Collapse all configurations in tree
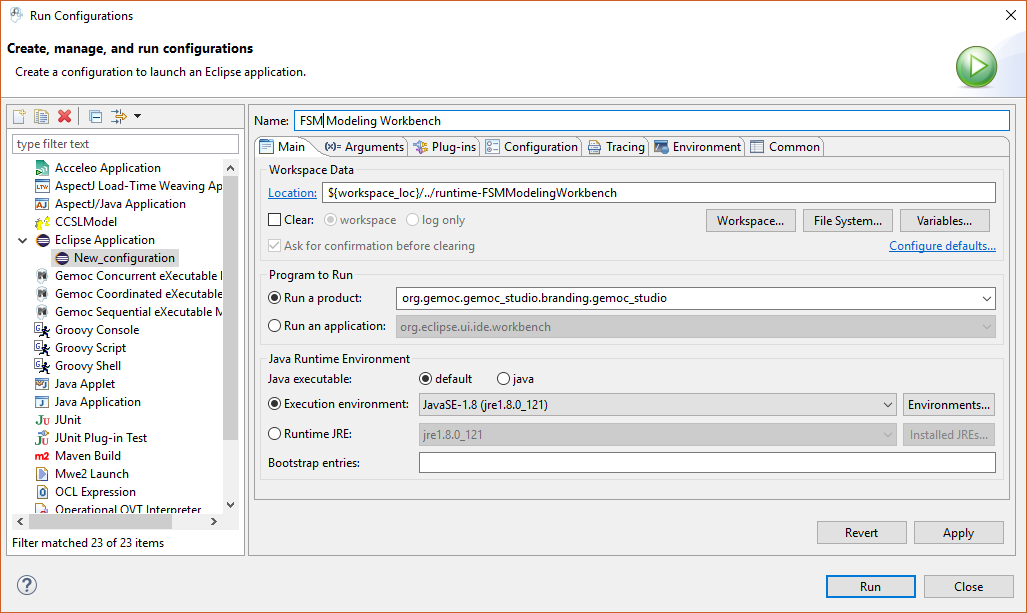The height and width of the screenshot is (613, 1027). tap(96, 117)
